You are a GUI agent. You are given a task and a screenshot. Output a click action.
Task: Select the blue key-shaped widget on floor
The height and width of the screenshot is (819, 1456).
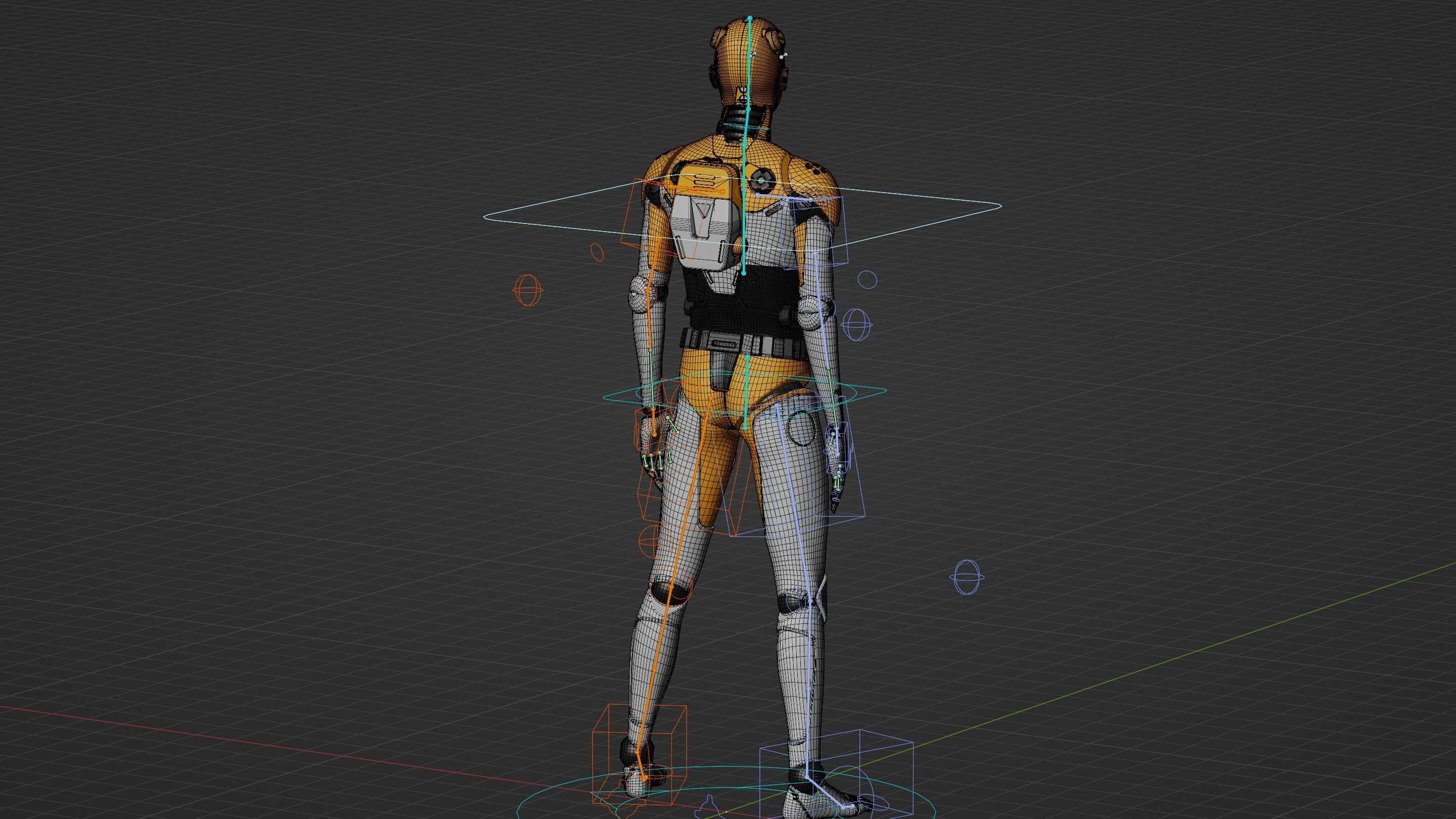(x=709, y=808)
